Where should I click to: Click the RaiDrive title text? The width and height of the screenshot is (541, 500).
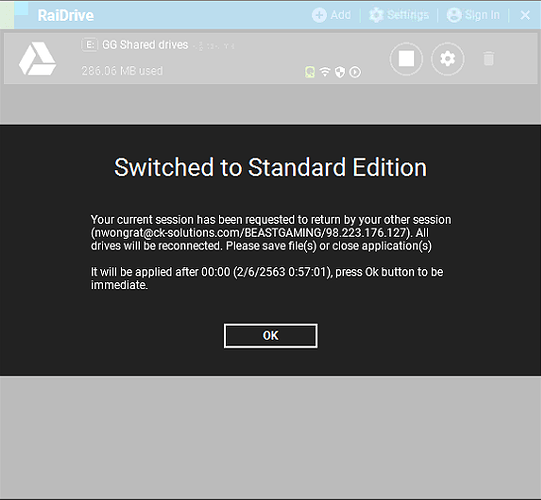coord(66,15)
